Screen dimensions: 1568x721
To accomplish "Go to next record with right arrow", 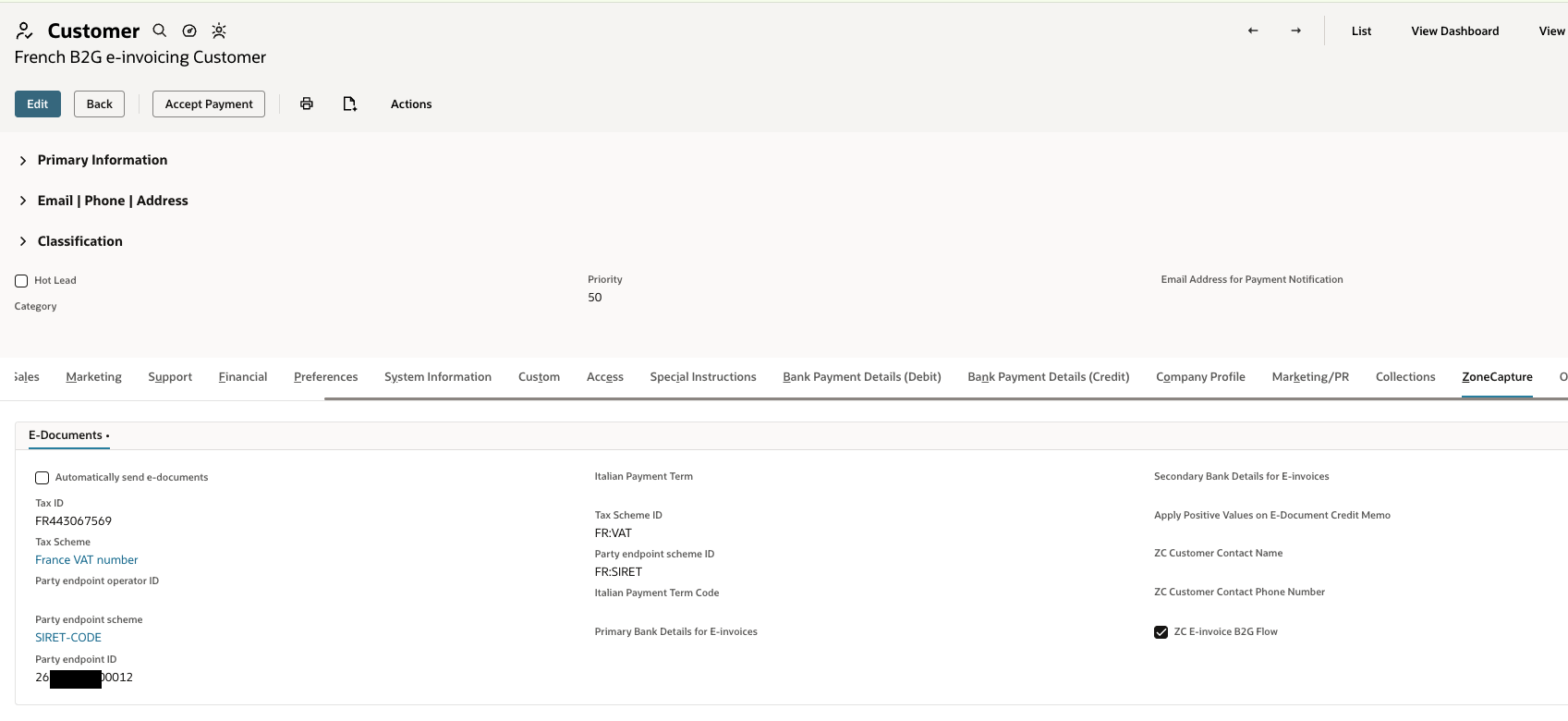I will click(1296, 31).
